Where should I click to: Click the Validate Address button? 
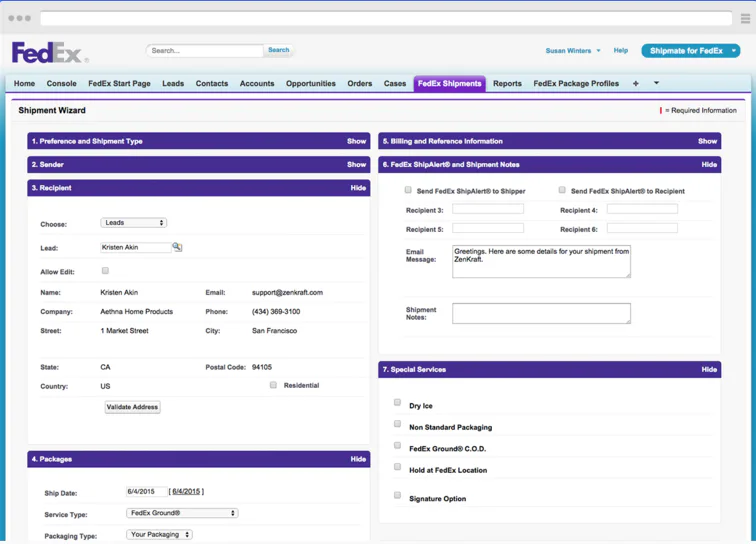coord(133,407)
